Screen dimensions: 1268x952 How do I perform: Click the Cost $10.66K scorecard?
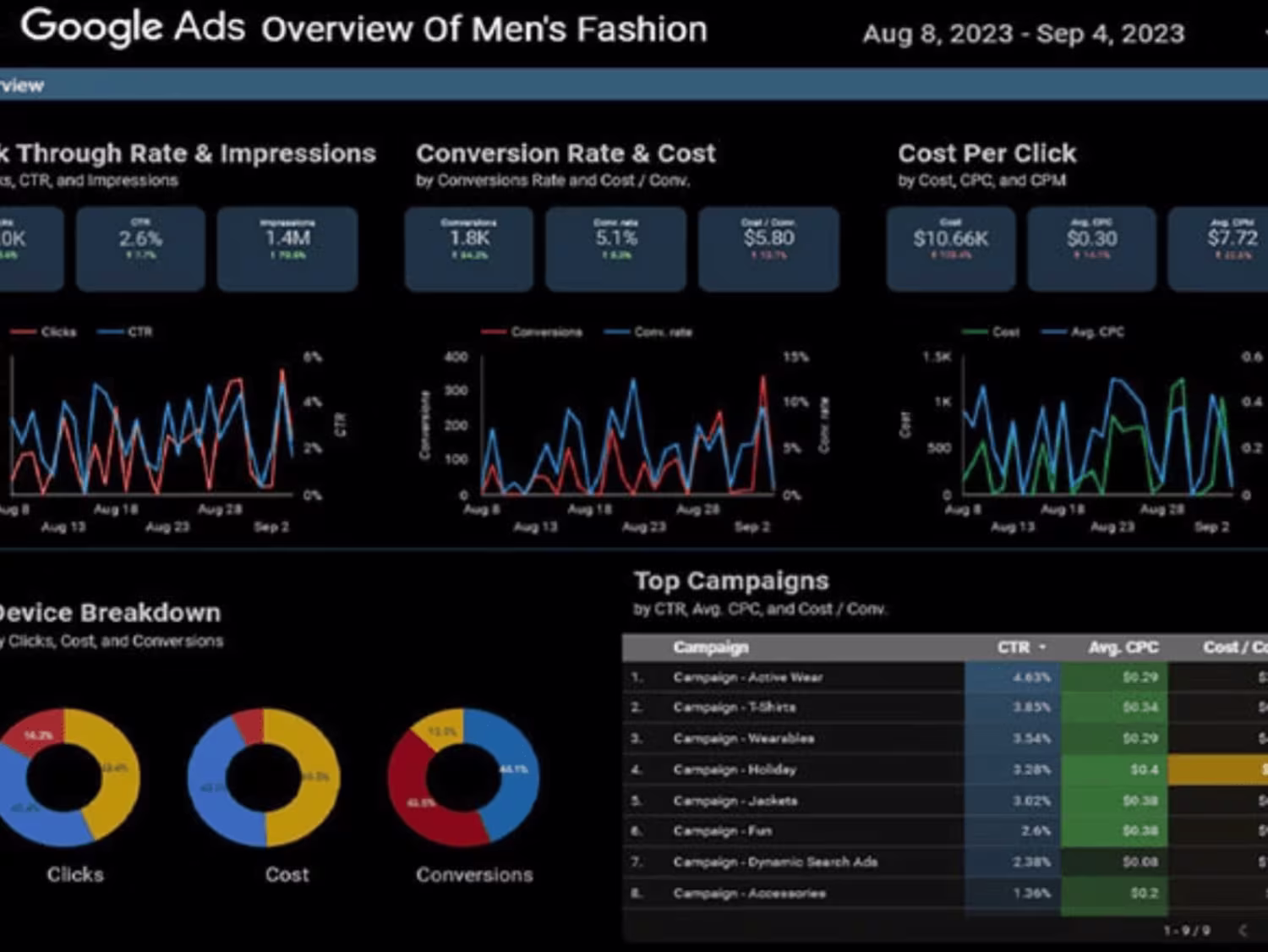[x=951, y=249]
